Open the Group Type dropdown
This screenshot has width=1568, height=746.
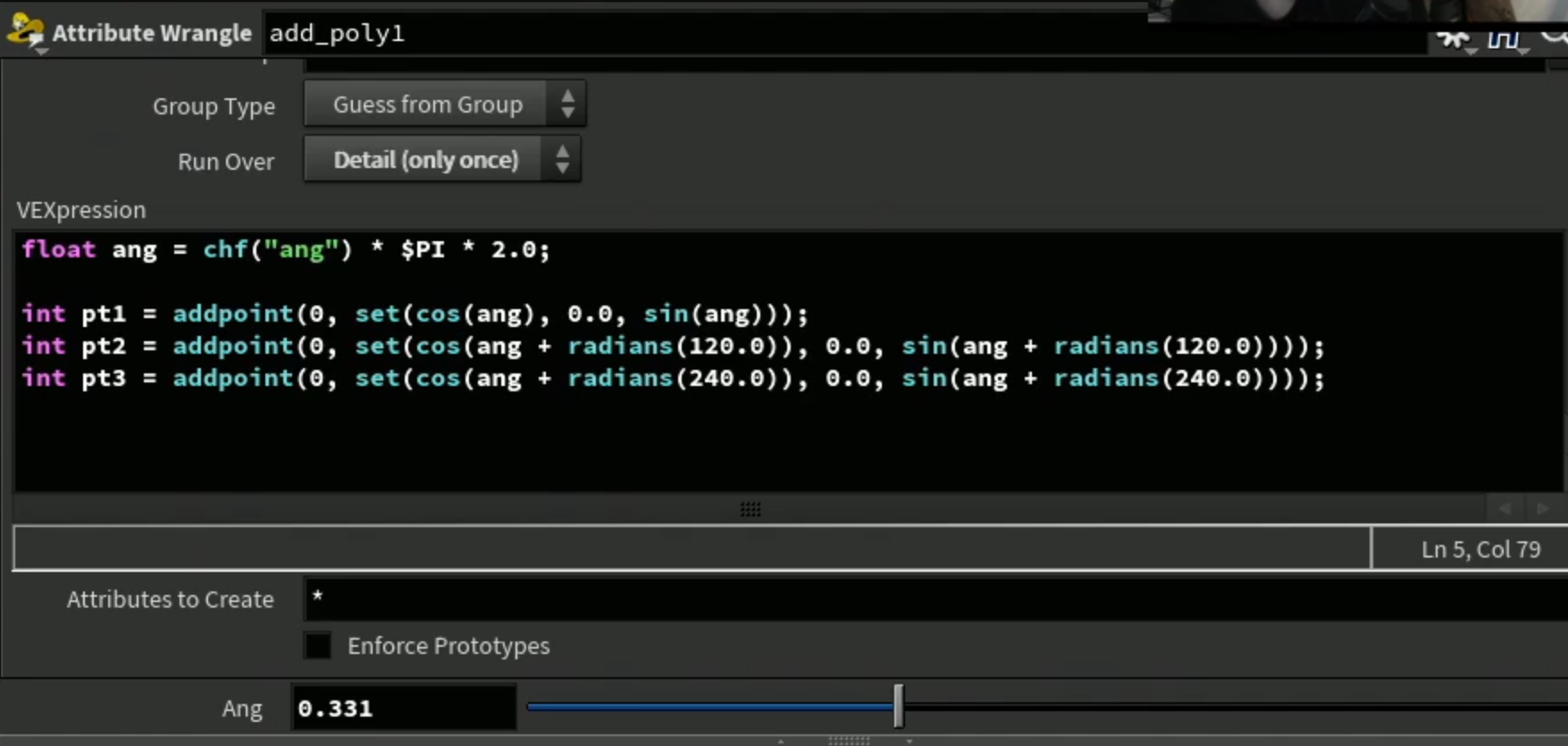pos(445,104)
